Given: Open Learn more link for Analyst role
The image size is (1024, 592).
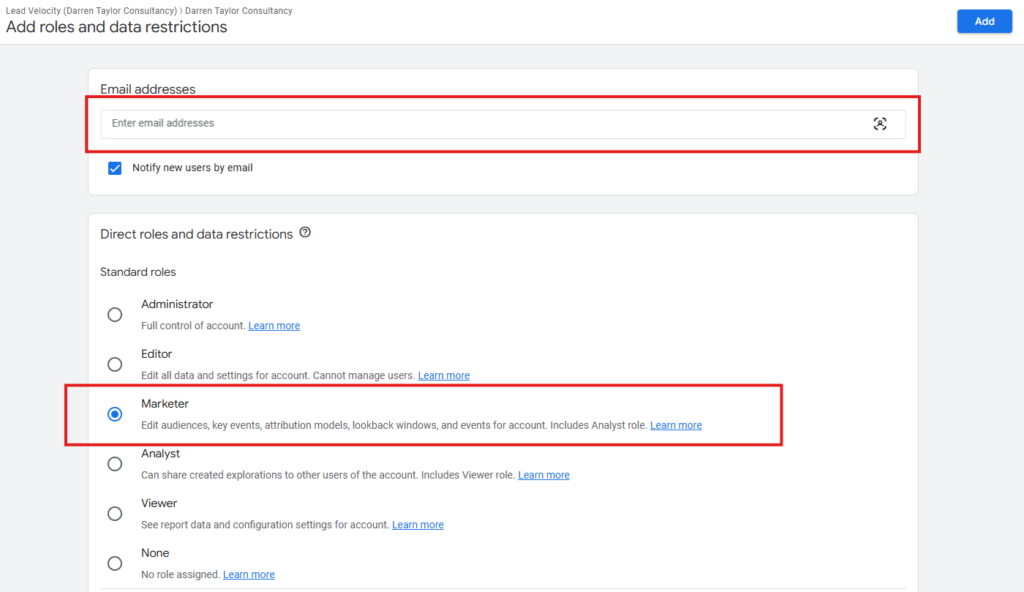Looking at the screenshot, I should 543,476.
